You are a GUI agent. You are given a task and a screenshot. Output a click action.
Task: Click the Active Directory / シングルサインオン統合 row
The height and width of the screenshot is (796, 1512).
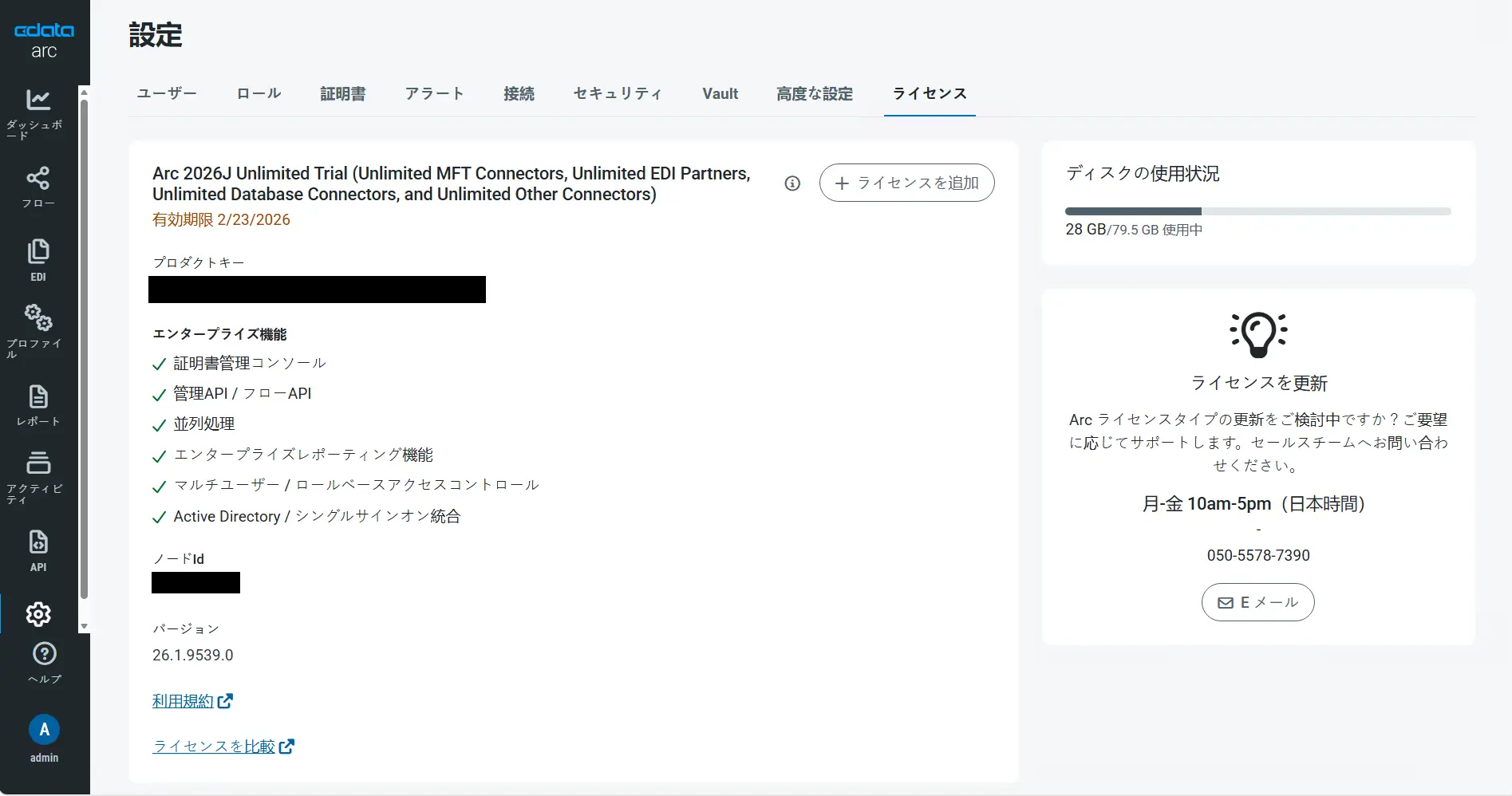click(x=306, y=517)
